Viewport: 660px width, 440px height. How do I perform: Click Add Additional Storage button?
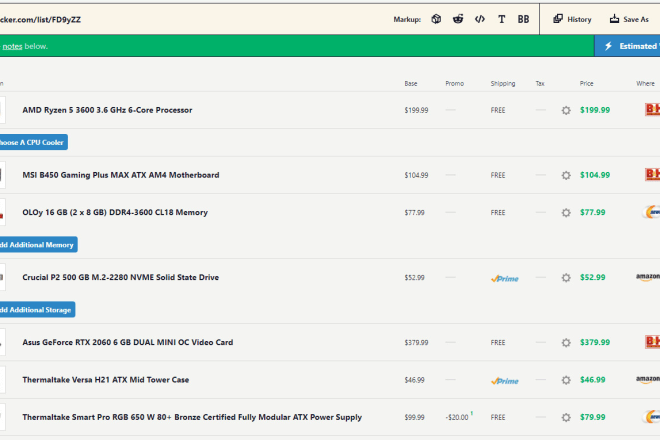(37, 310)
